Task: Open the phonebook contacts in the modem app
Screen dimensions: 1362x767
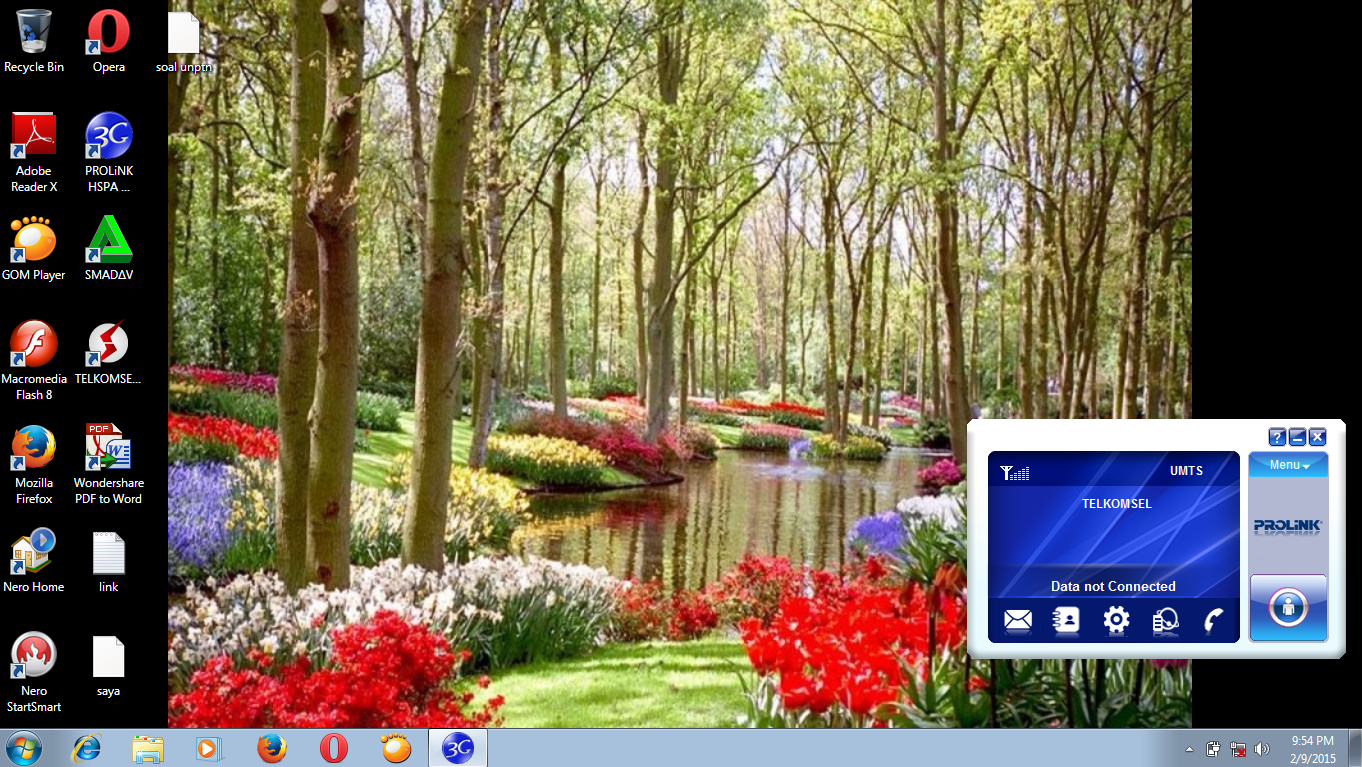Action: (x=1065, y=621)
